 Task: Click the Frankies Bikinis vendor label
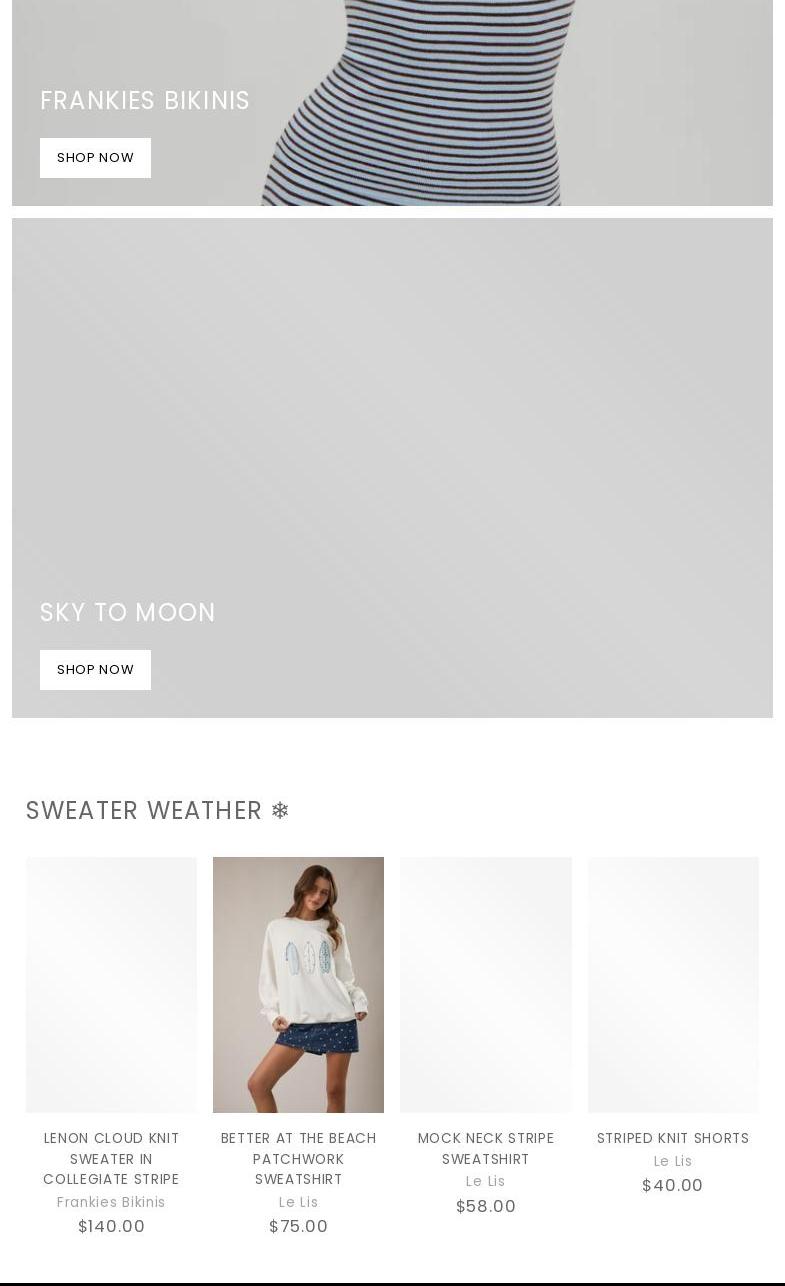pyautogui.click(x=111, y=1202)
